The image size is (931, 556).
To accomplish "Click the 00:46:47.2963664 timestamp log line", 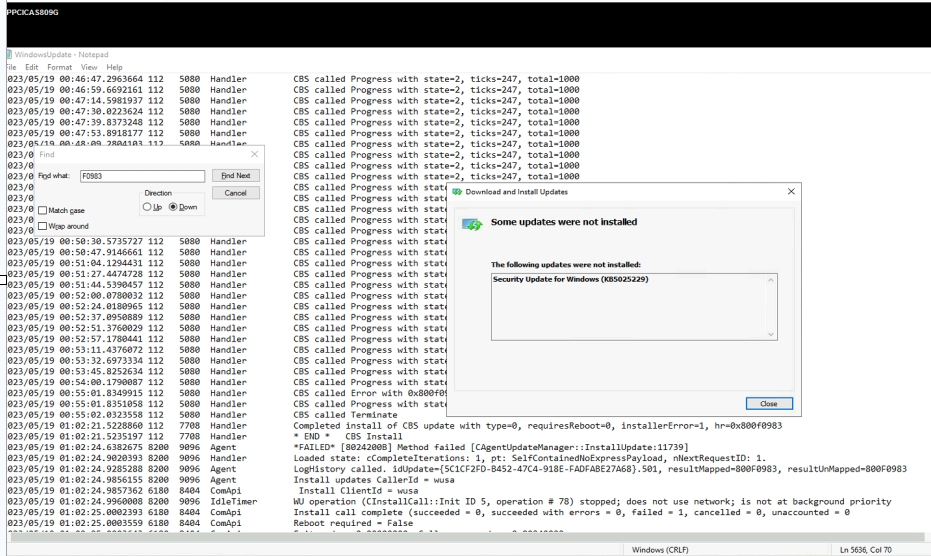I will [x=293, y=79].
